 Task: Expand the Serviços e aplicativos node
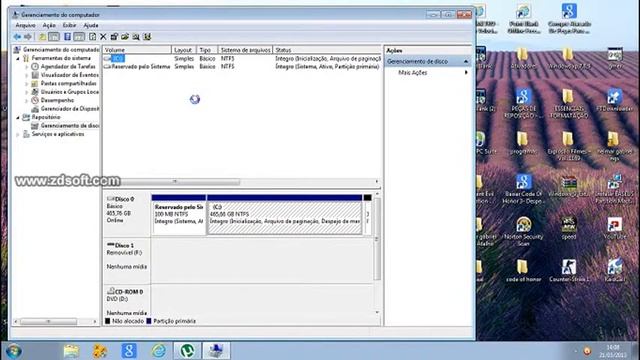18,134
